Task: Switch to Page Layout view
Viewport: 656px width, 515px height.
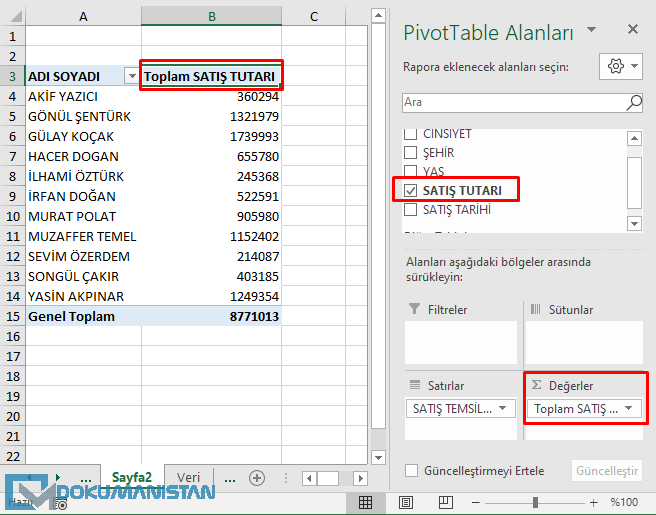Action: click(x=406, y=502)
